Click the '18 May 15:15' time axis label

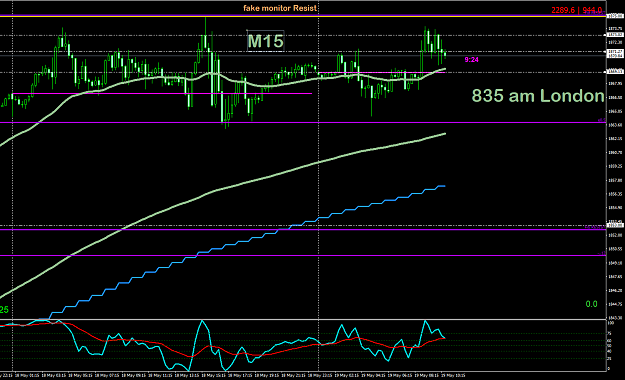tap(214, 375)
